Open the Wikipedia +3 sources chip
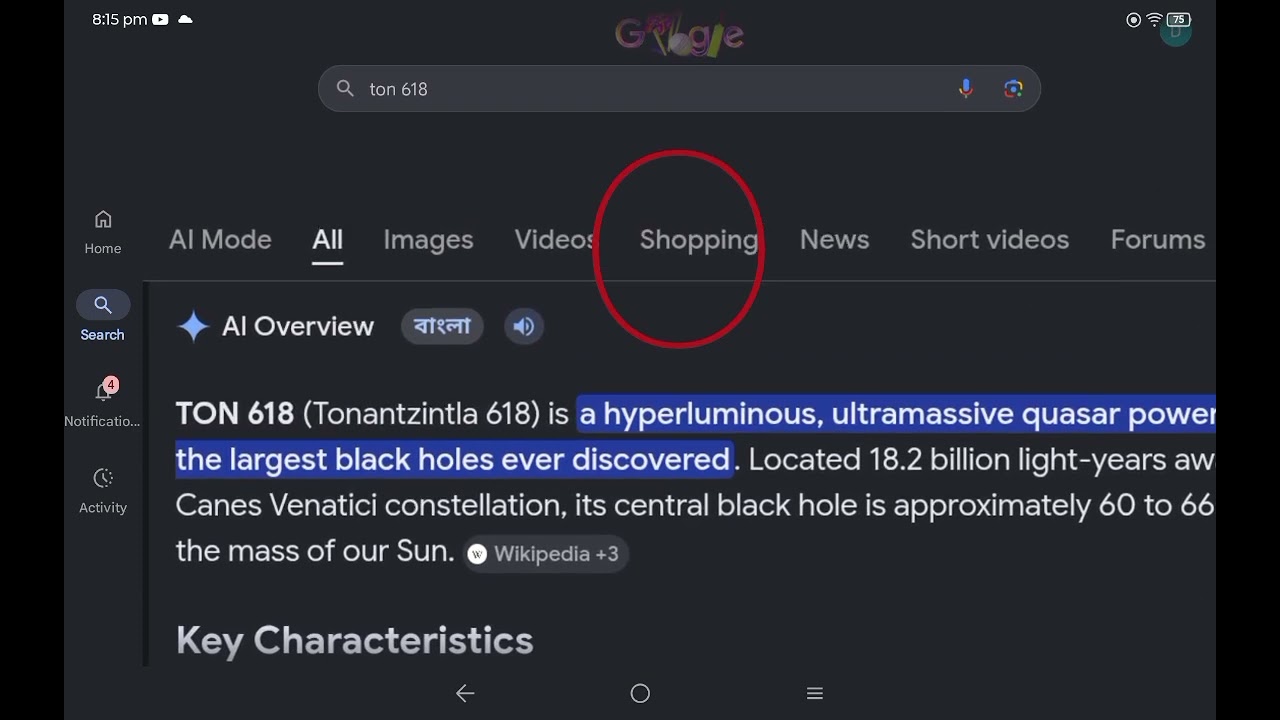 tap(545, 554)
